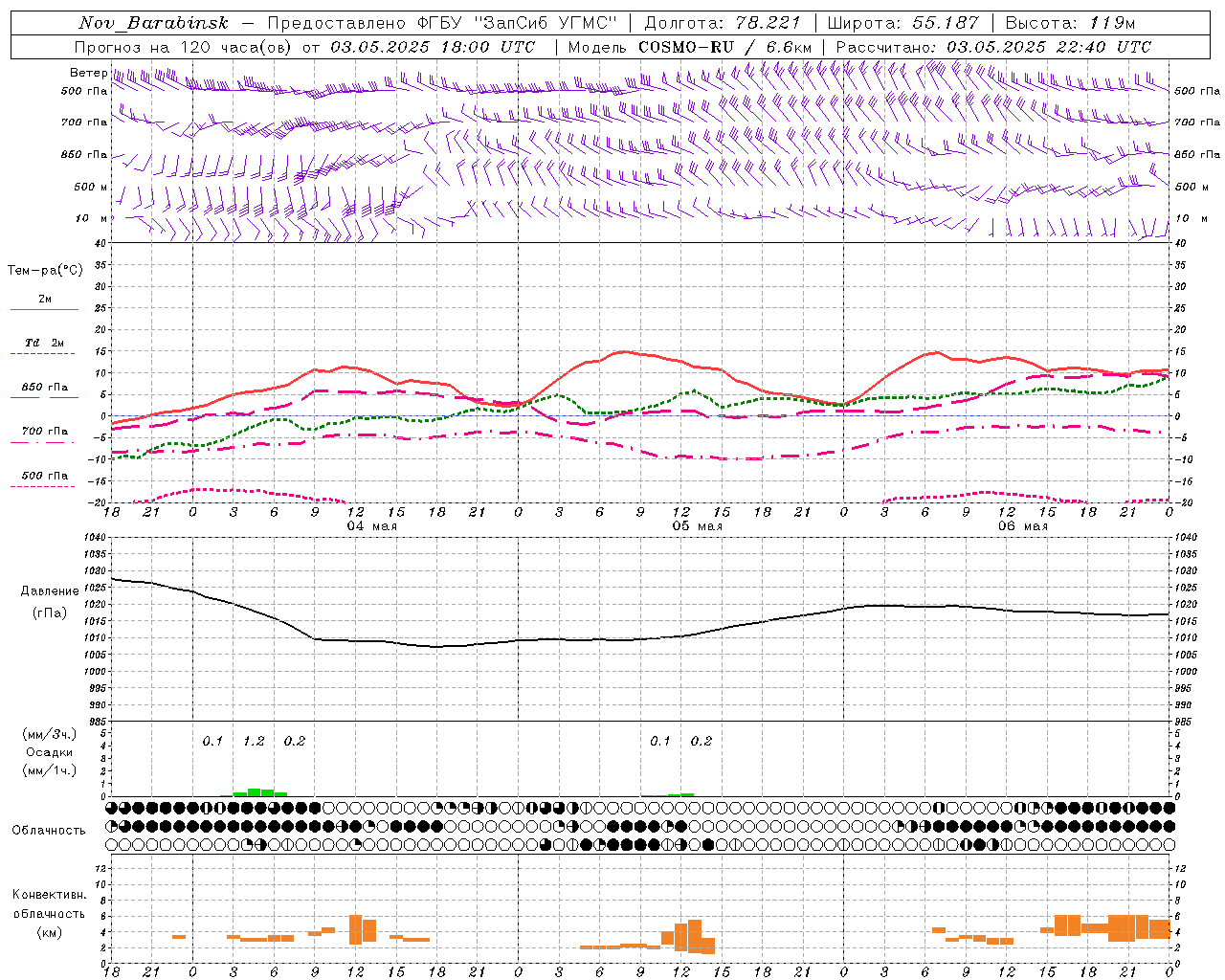Click the (мм/3ч.) unit label

(50, 735)
